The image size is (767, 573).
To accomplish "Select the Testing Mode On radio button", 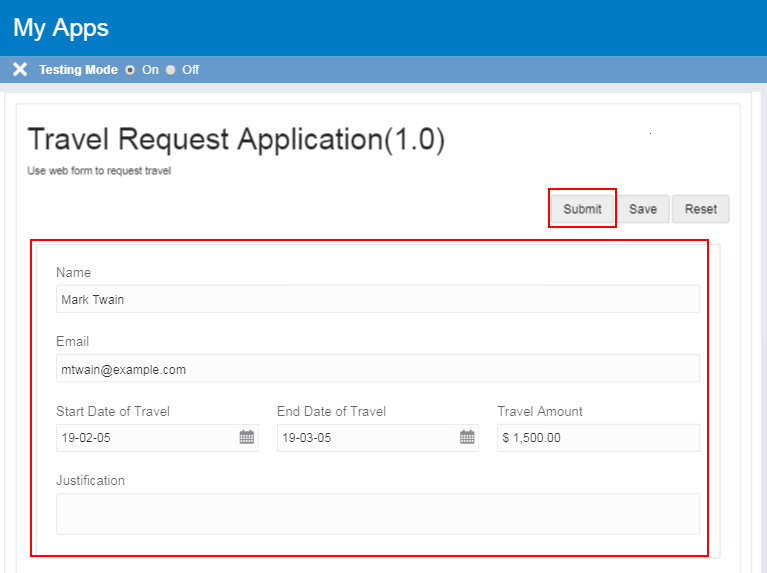I will [129, 70].
